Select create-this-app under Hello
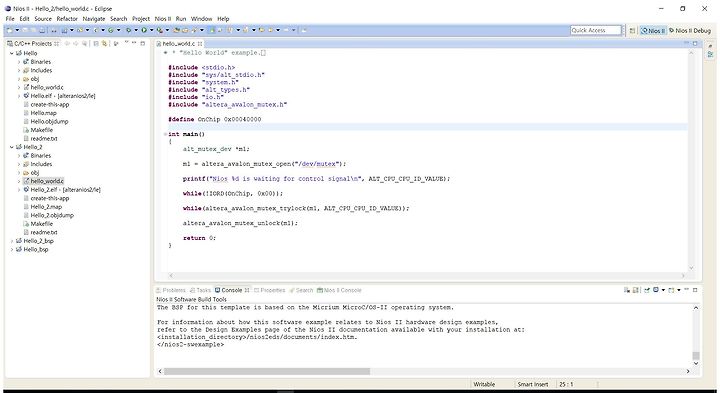720x393 pixels. coord(50,104)
